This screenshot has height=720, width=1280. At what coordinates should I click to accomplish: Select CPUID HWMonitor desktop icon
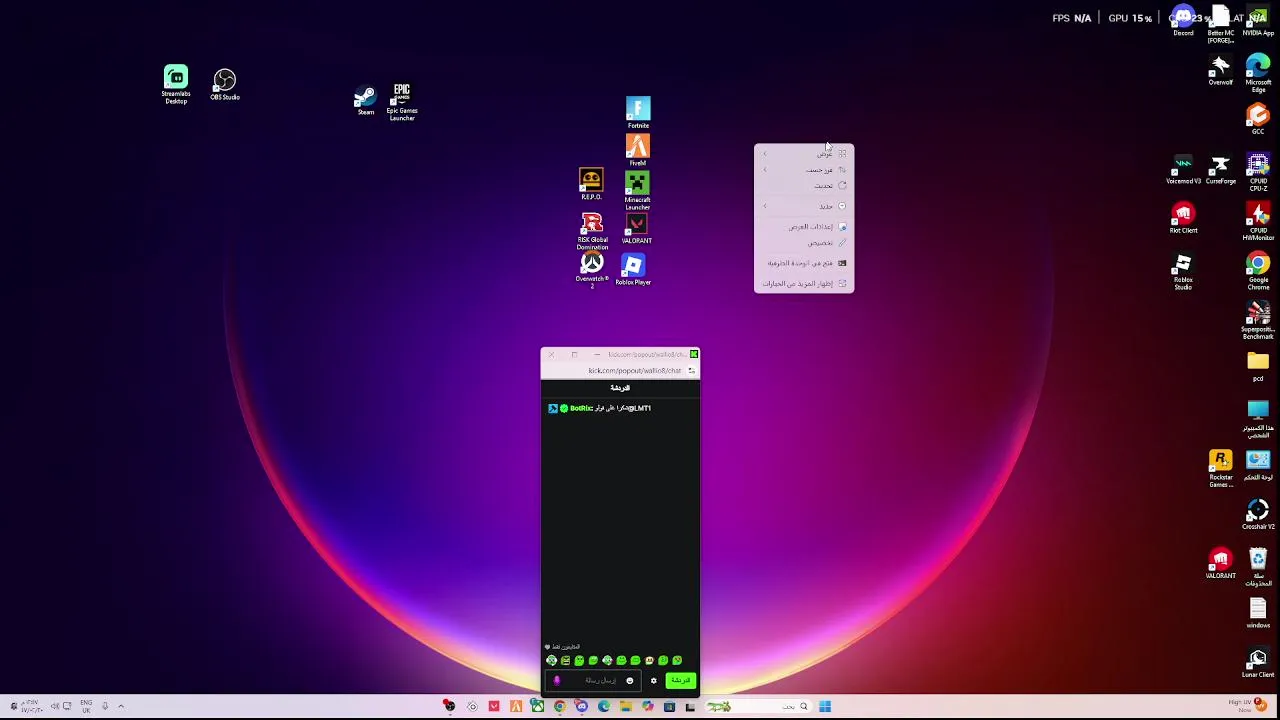(x=1258, y=222)
